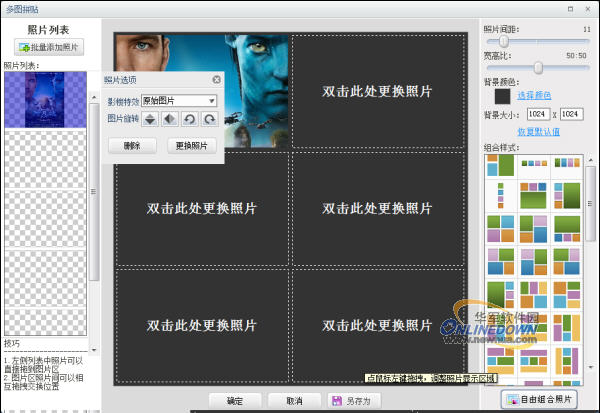600x413 pixels.
Task: Click the flip vertical icon
Action: pos(149,119)
